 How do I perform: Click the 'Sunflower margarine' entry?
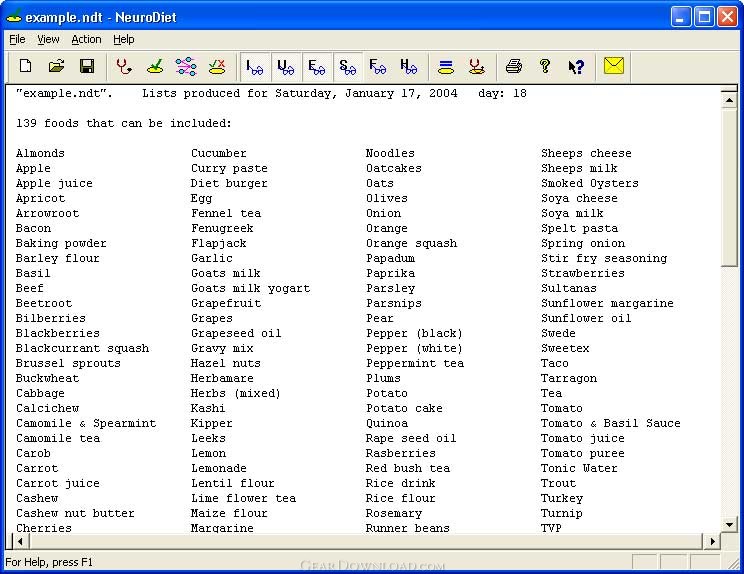607,303
